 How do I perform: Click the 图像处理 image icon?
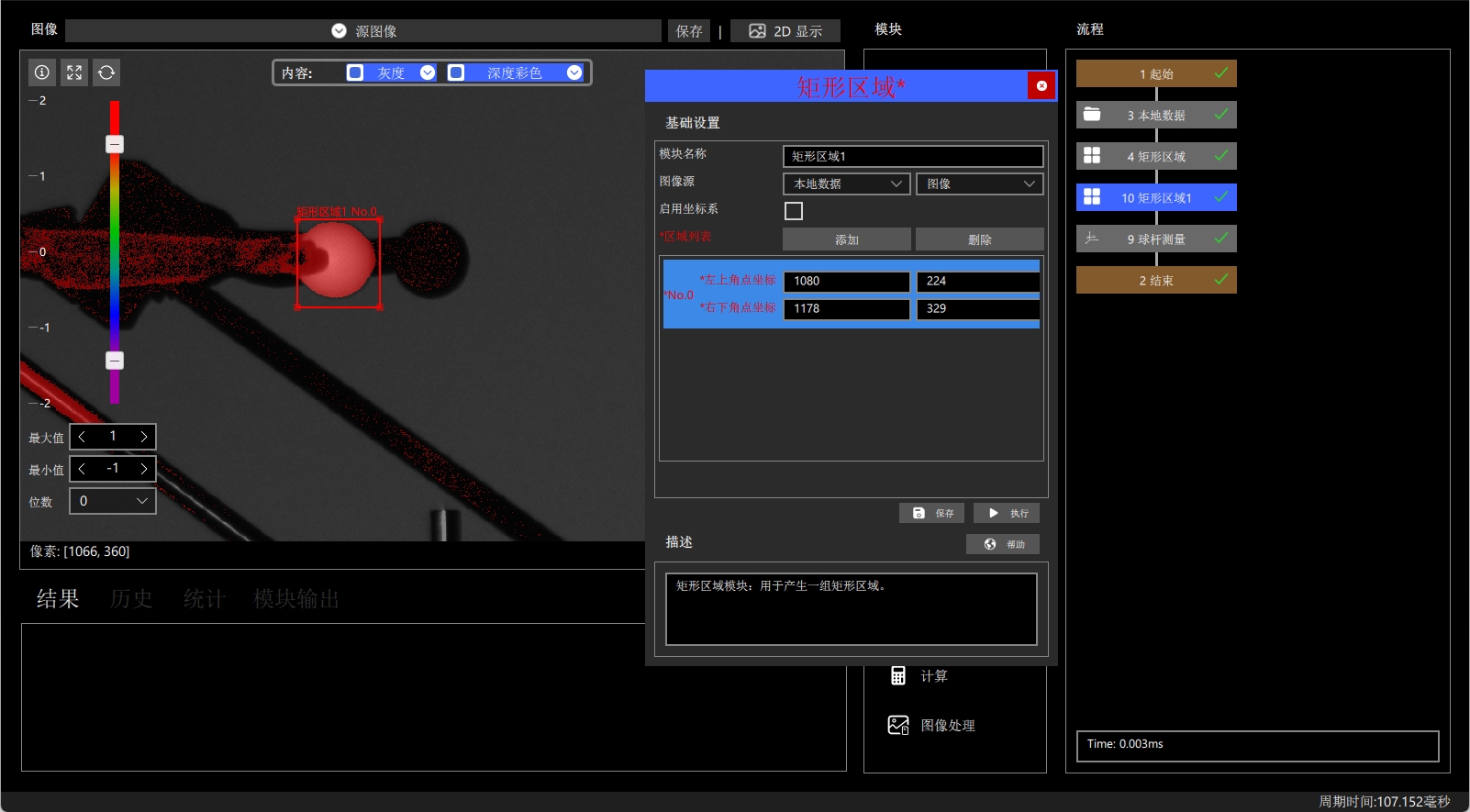coord(898,725)
